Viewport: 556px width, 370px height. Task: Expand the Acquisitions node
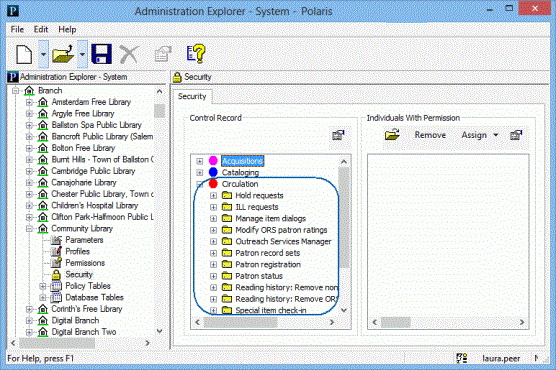click(x=200, y=161)
